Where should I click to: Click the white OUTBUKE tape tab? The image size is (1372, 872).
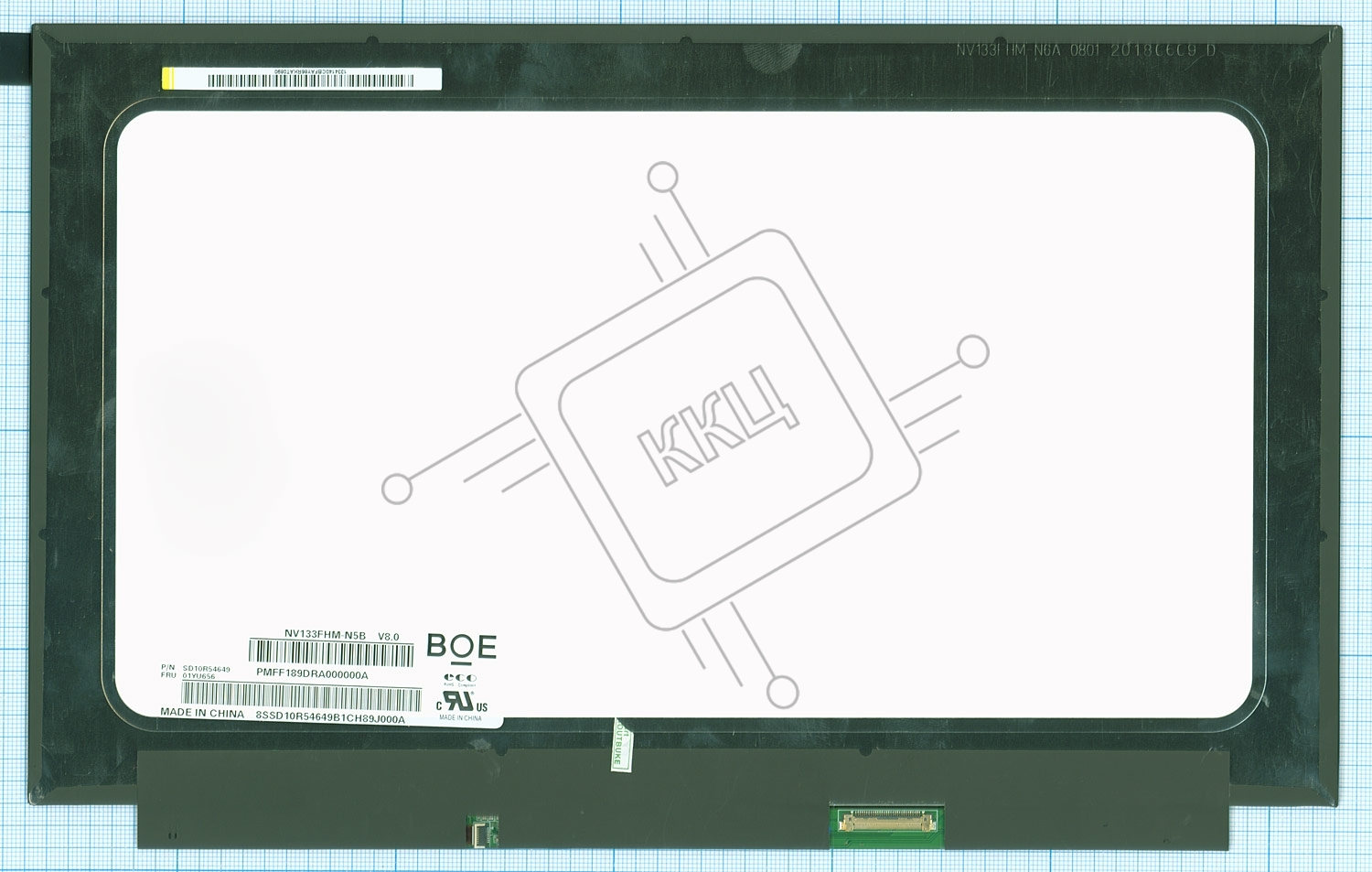619,745
